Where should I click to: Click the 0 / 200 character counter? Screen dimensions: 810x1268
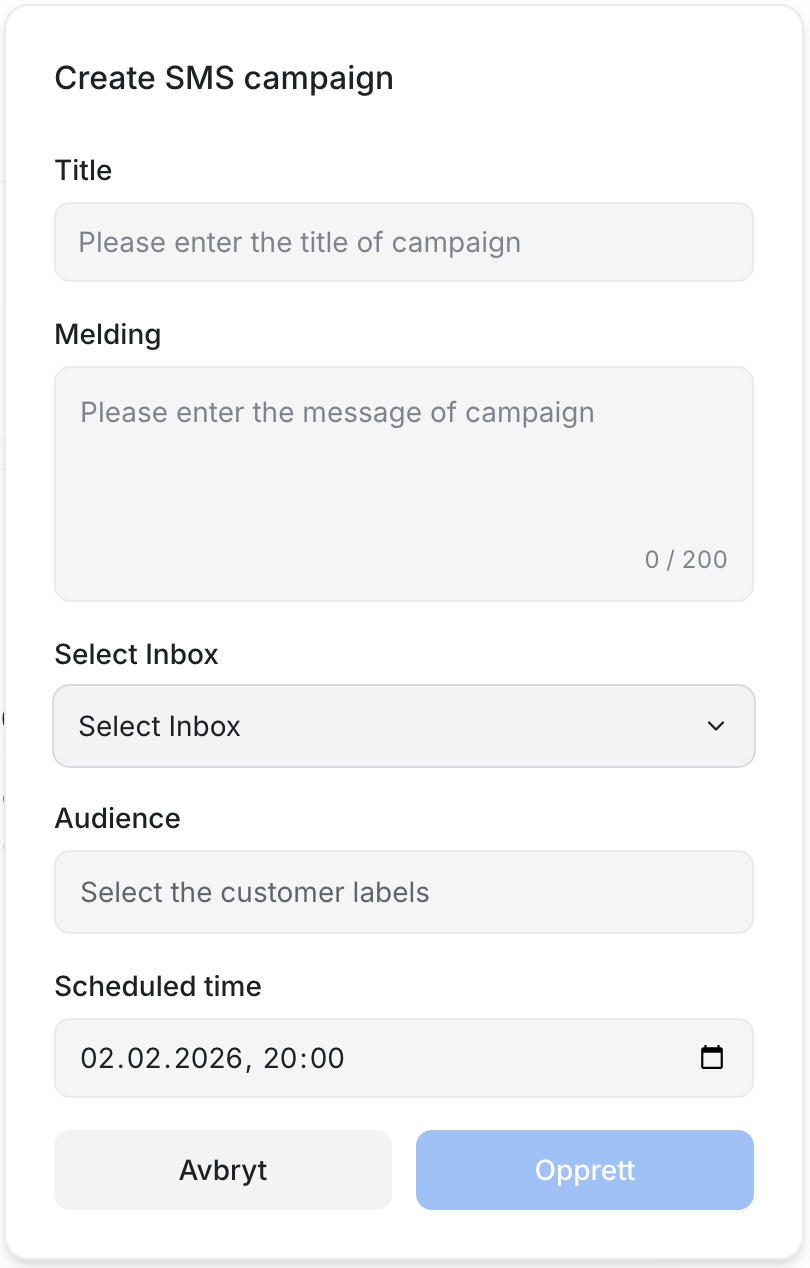point(686,559)
